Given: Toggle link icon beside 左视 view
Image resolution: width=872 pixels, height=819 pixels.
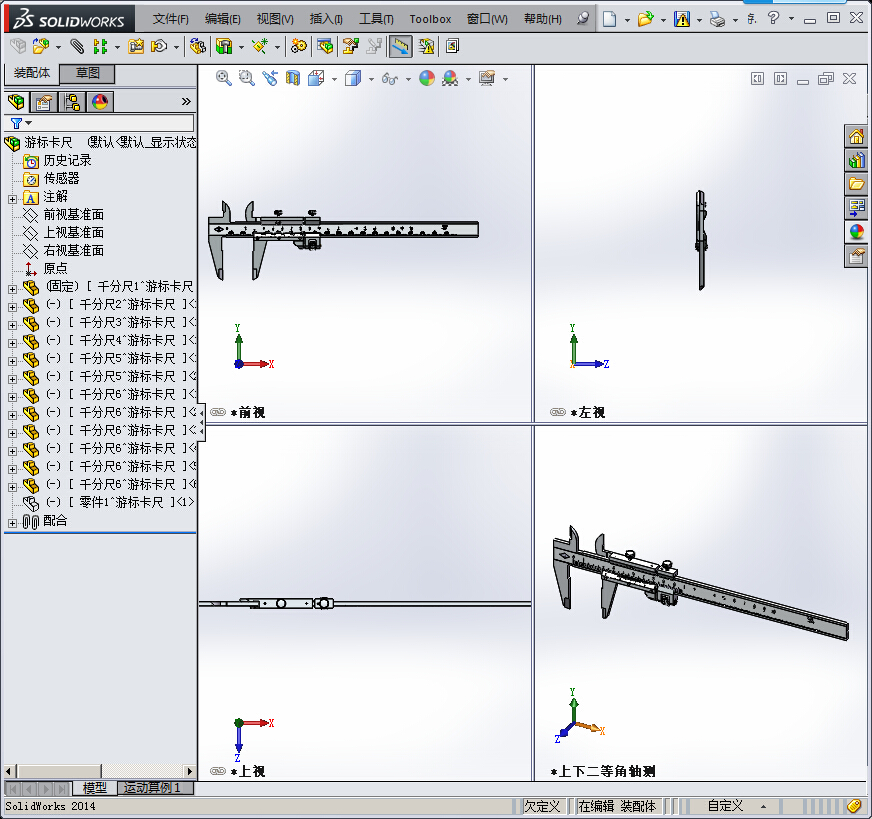Looking at the screenshot, I should pyautogui.click(x=558, y=412).
